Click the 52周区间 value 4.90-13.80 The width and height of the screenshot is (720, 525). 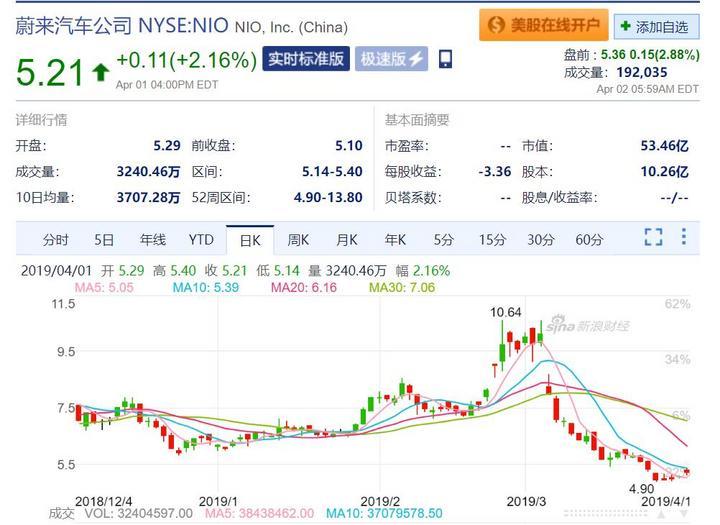coord(328,197)
